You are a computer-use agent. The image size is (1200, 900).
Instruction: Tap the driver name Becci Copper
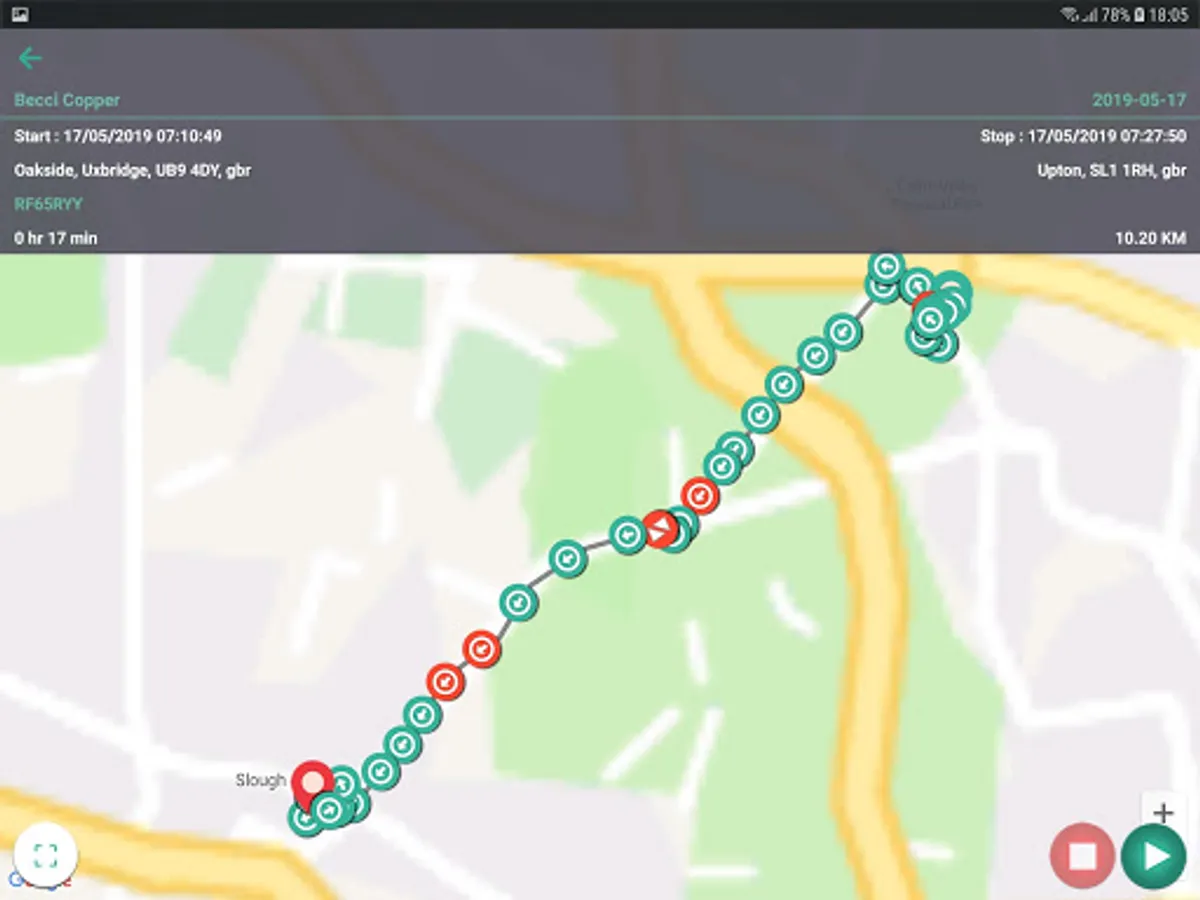[67, 100]
